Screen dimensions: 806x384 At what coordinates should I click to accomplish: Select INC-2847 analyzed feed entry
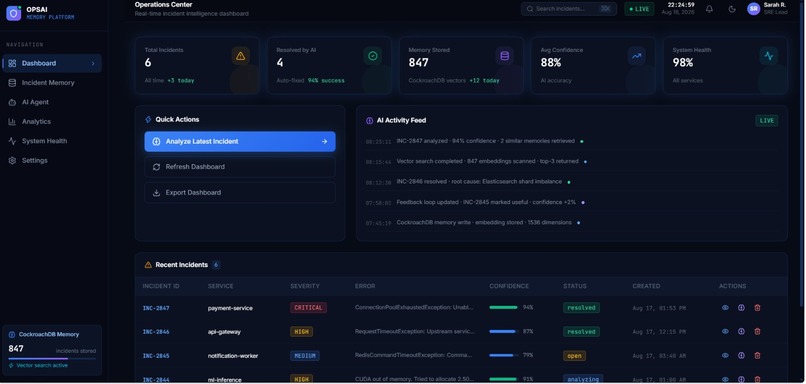[x=572, y=141]
